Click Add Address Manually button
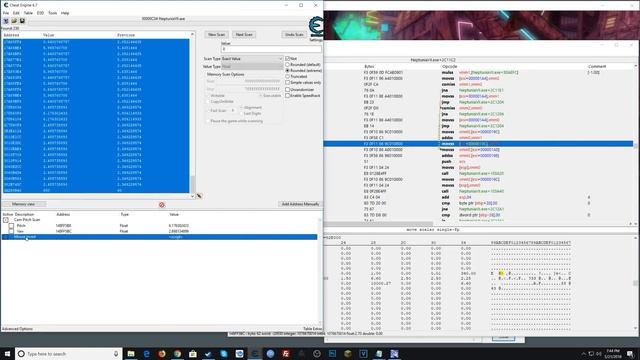This screenshot has width=640, height=360. pos(300,204)
